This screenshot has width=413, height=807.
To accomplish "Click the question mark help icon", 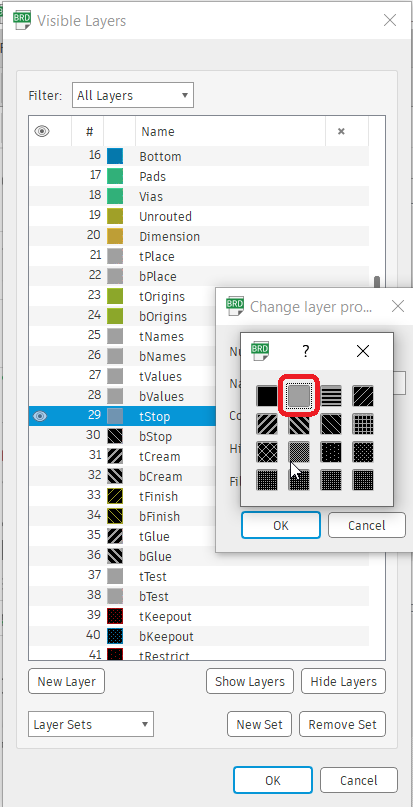I will coord(306,352).
